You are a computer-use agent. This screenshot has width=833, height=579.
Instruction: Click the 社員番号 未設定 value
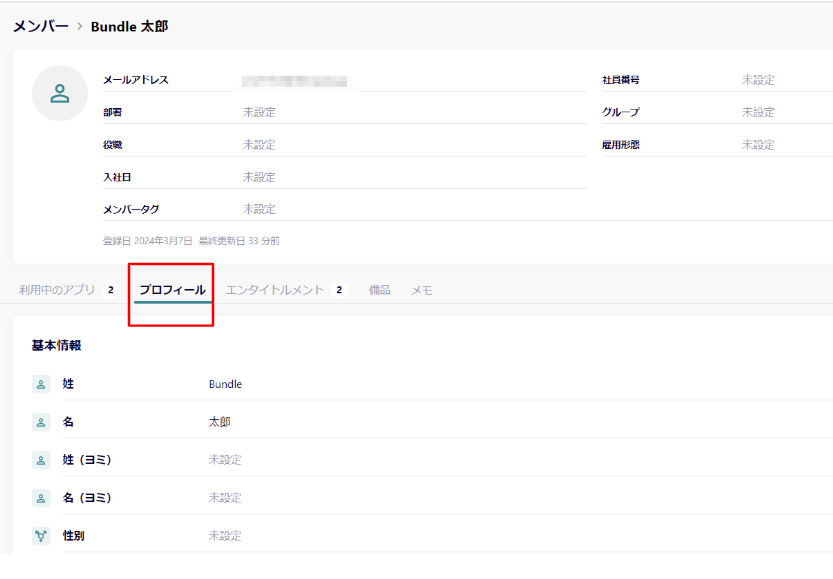click(x=758, y=80)
